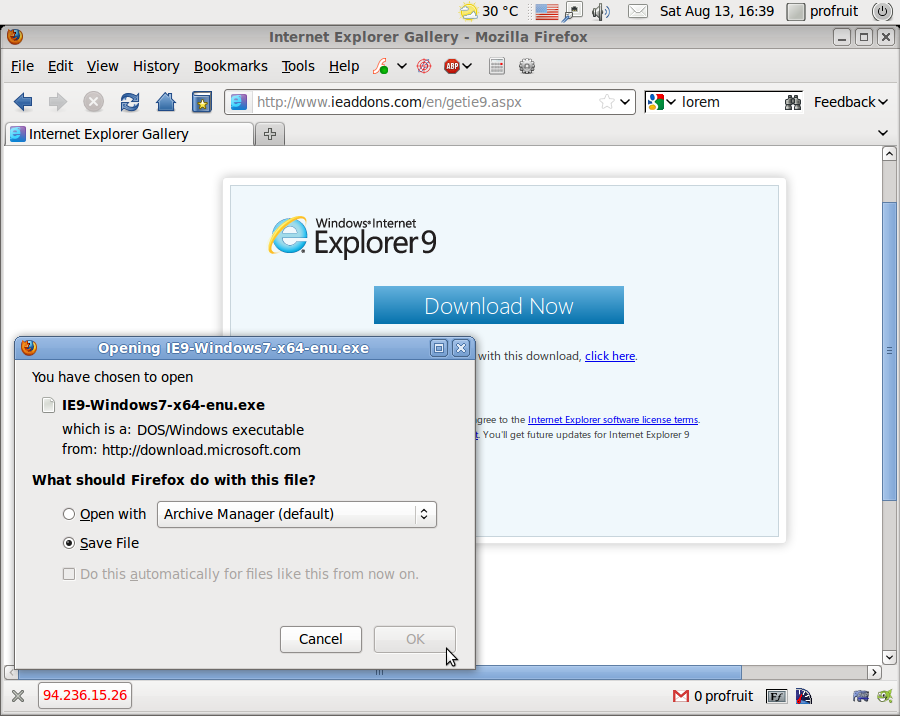Image resolution: width=900 pixels, height=716 pixels.
Task: Reload the page with refresh icon
Action: coord(130,102)
